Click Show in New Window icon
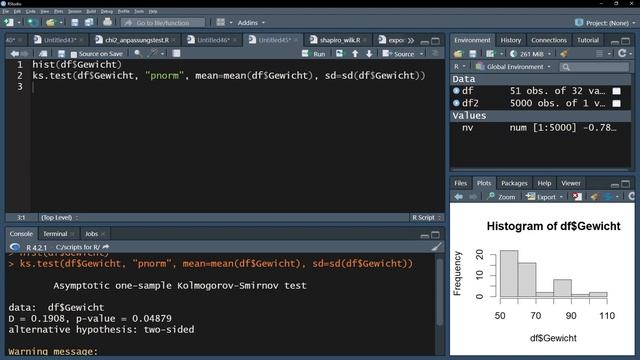 (43, 53)
